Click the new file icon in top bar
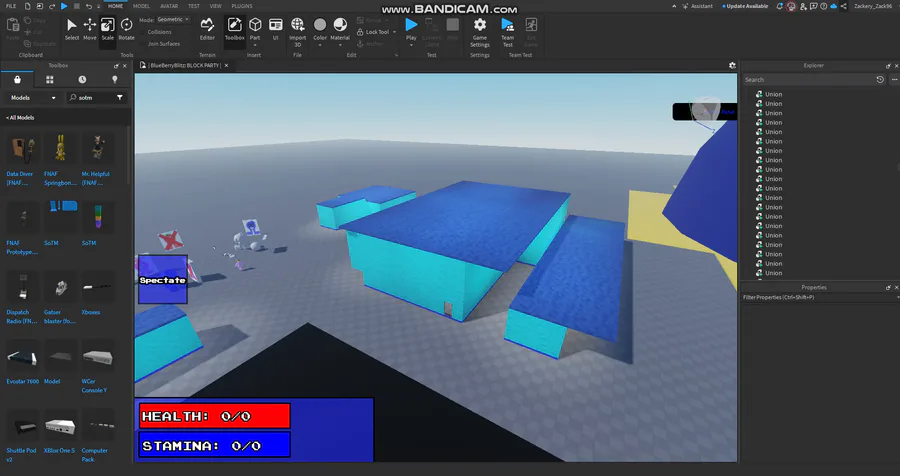Viewport: 900px width, 476px height. [x=26, y=6]
